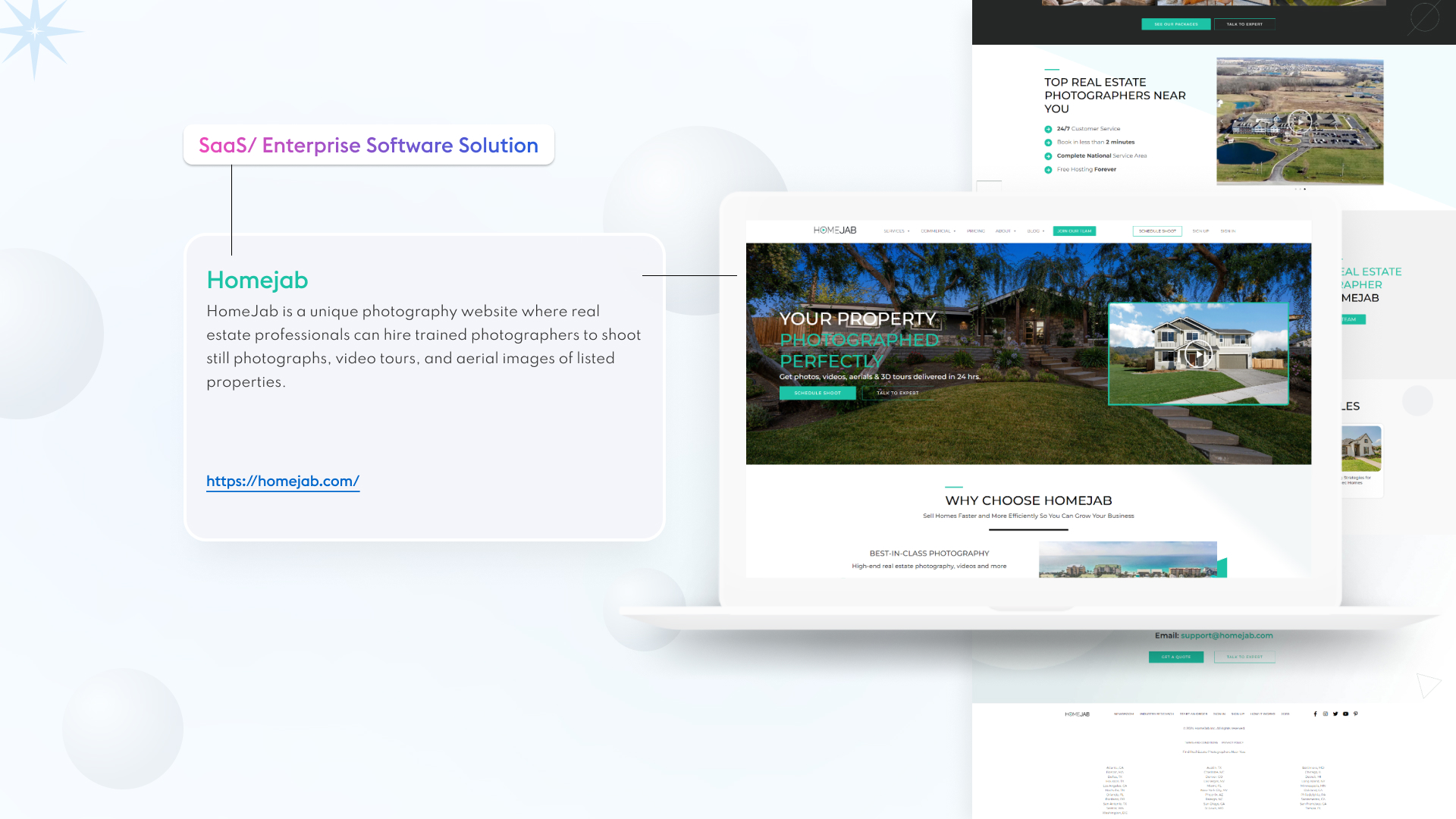Open the https://homejab.com/ link
Image resolution: width=1456 pixels, height=819 pixels.
click(283, 481)
